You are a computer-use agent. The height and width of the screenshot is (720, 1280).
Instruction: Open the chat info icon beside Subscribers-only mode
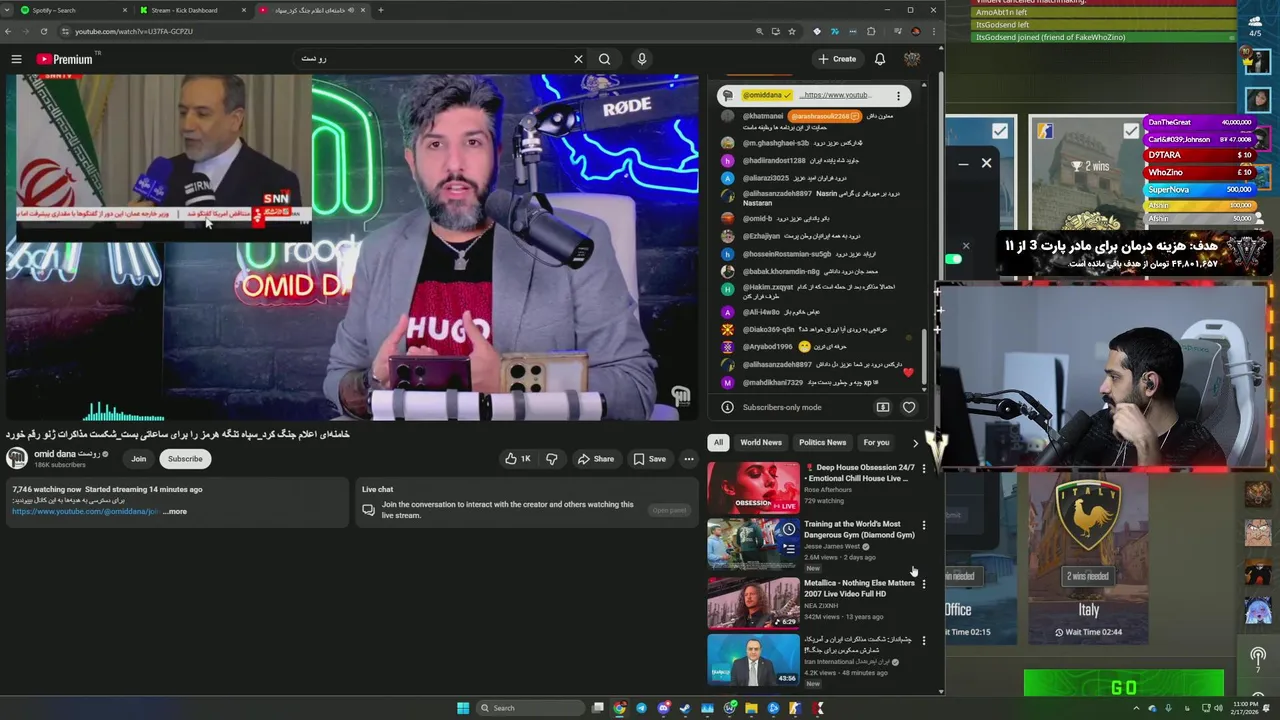(x=727, y=407)
